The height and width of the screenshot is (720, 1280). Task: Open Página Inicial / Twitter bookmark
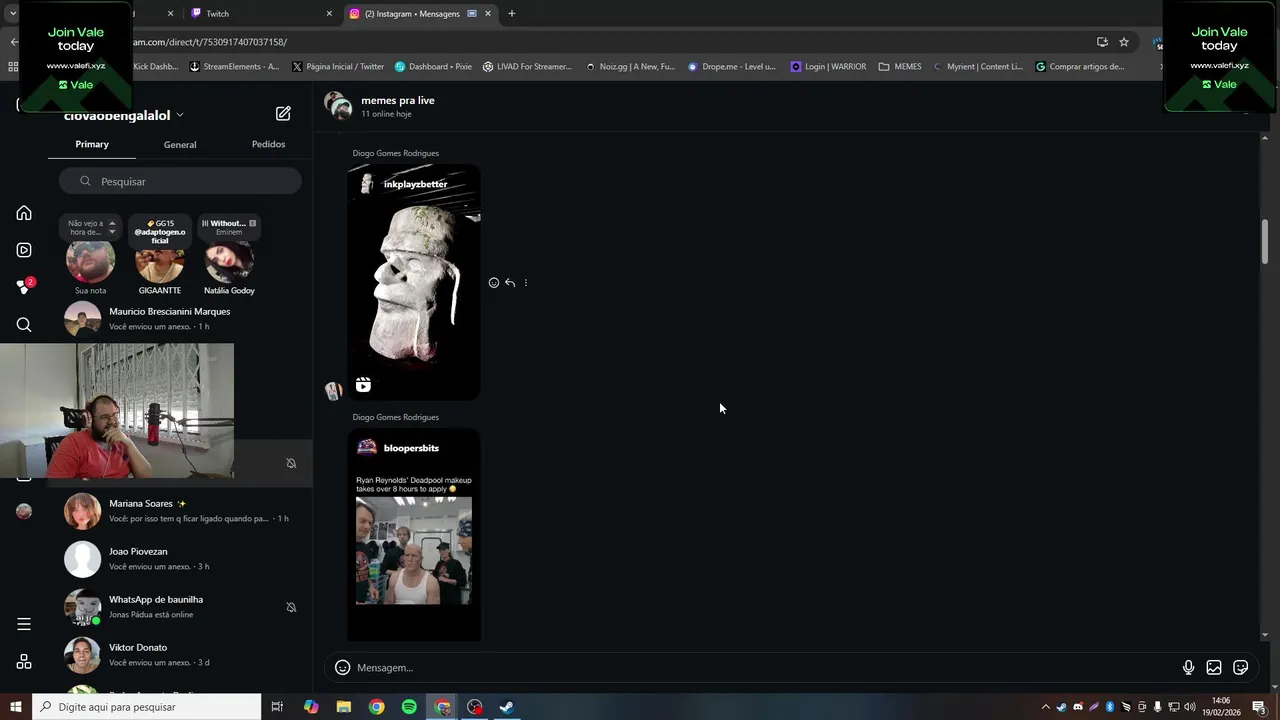(x=338, y=67)
